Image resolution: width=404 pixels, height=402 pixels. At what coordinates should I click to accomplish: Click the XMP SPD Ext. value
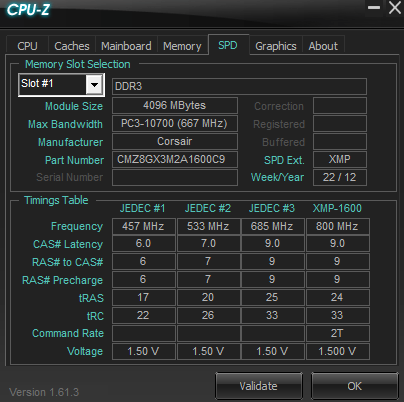point(340,159)
